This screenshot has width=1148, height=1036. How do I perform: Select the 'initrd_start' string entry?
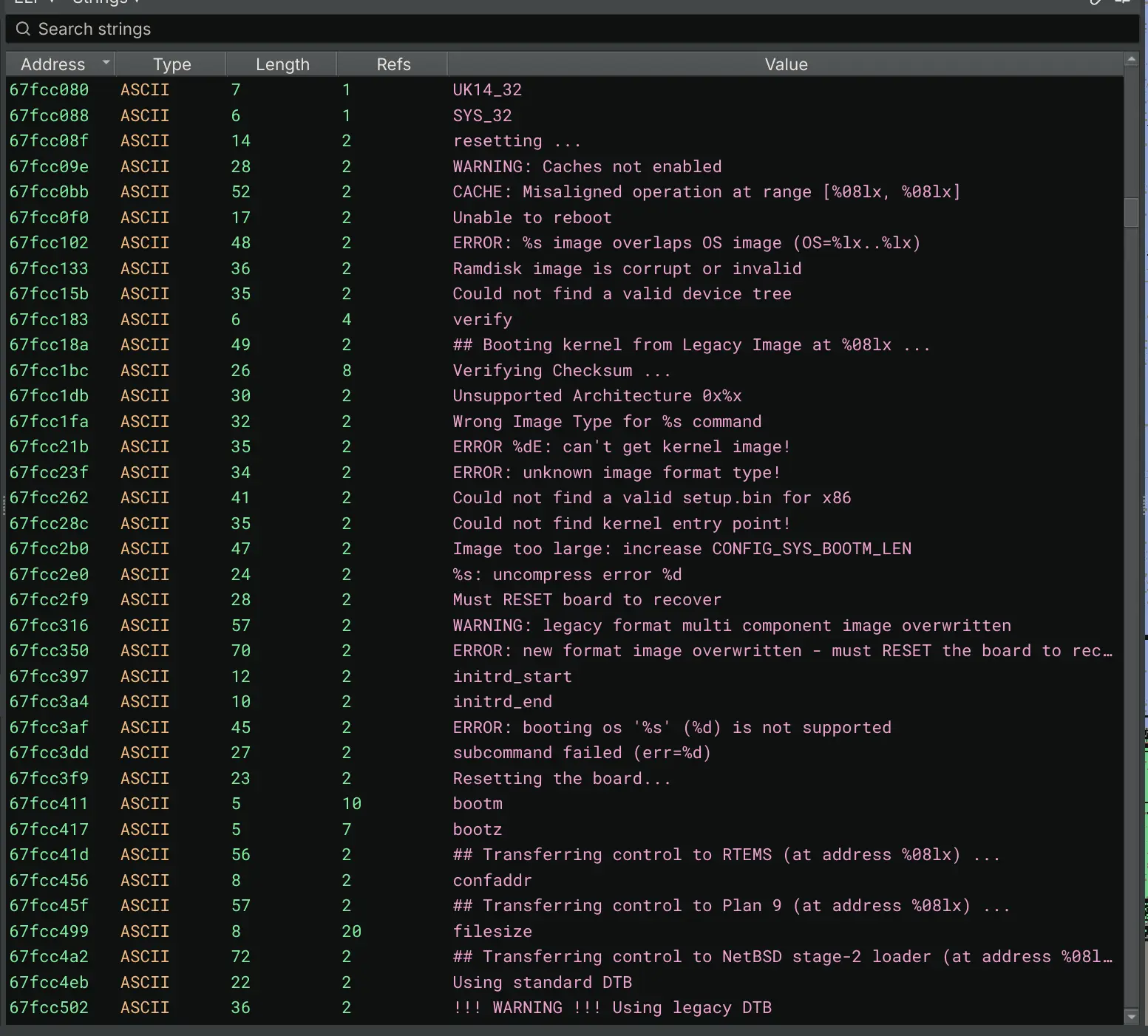point(512,677)
